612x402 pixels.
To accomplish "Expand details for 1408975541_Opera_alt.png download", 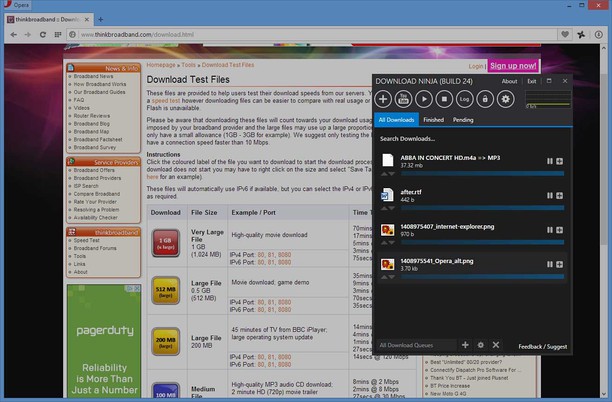I will click(559, 264).
